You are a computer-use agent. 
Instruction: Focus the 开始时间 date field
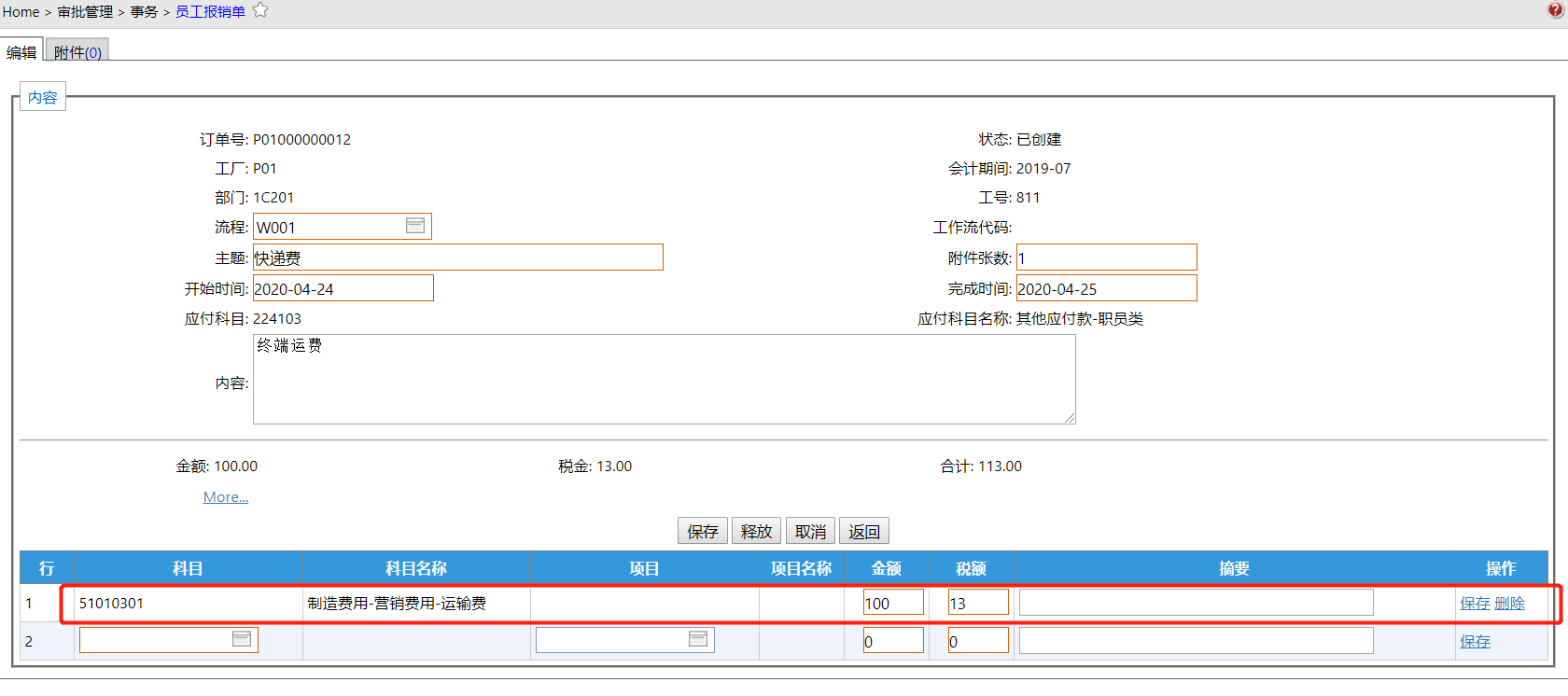(x=343, y=288)
